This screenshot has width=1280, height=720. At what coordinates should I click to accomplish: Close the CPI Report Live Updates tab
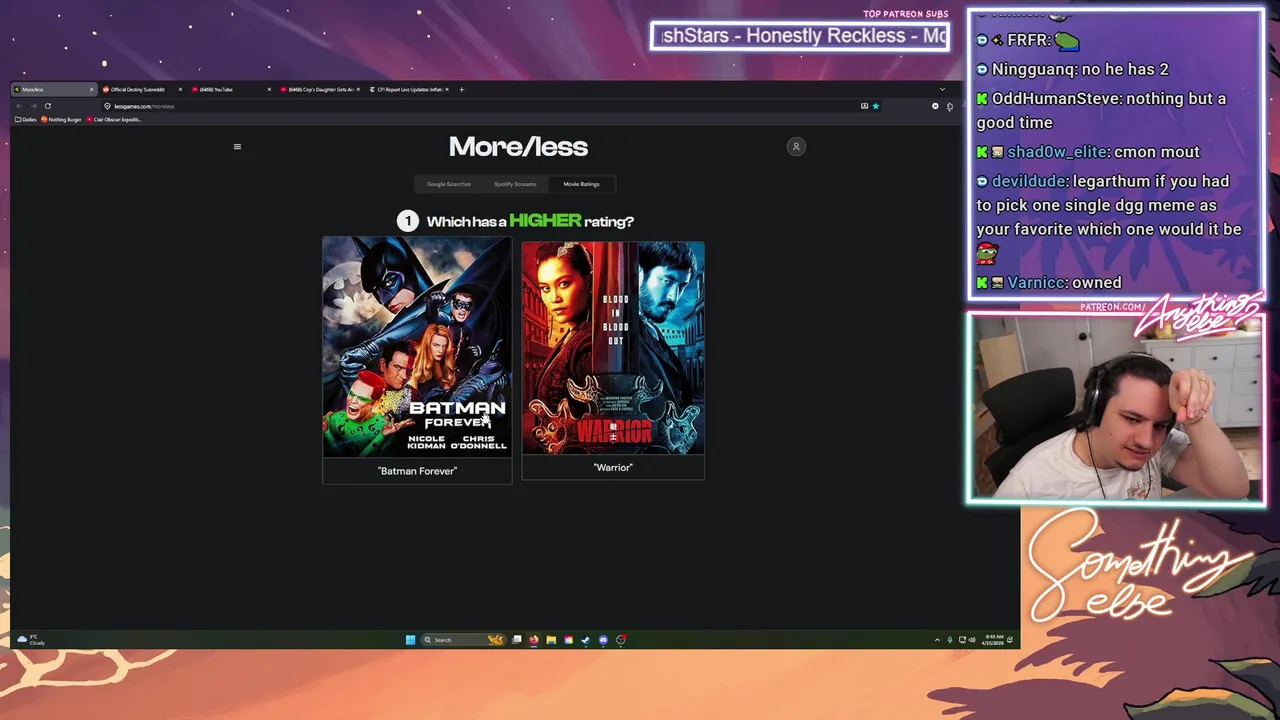[447, 90]
